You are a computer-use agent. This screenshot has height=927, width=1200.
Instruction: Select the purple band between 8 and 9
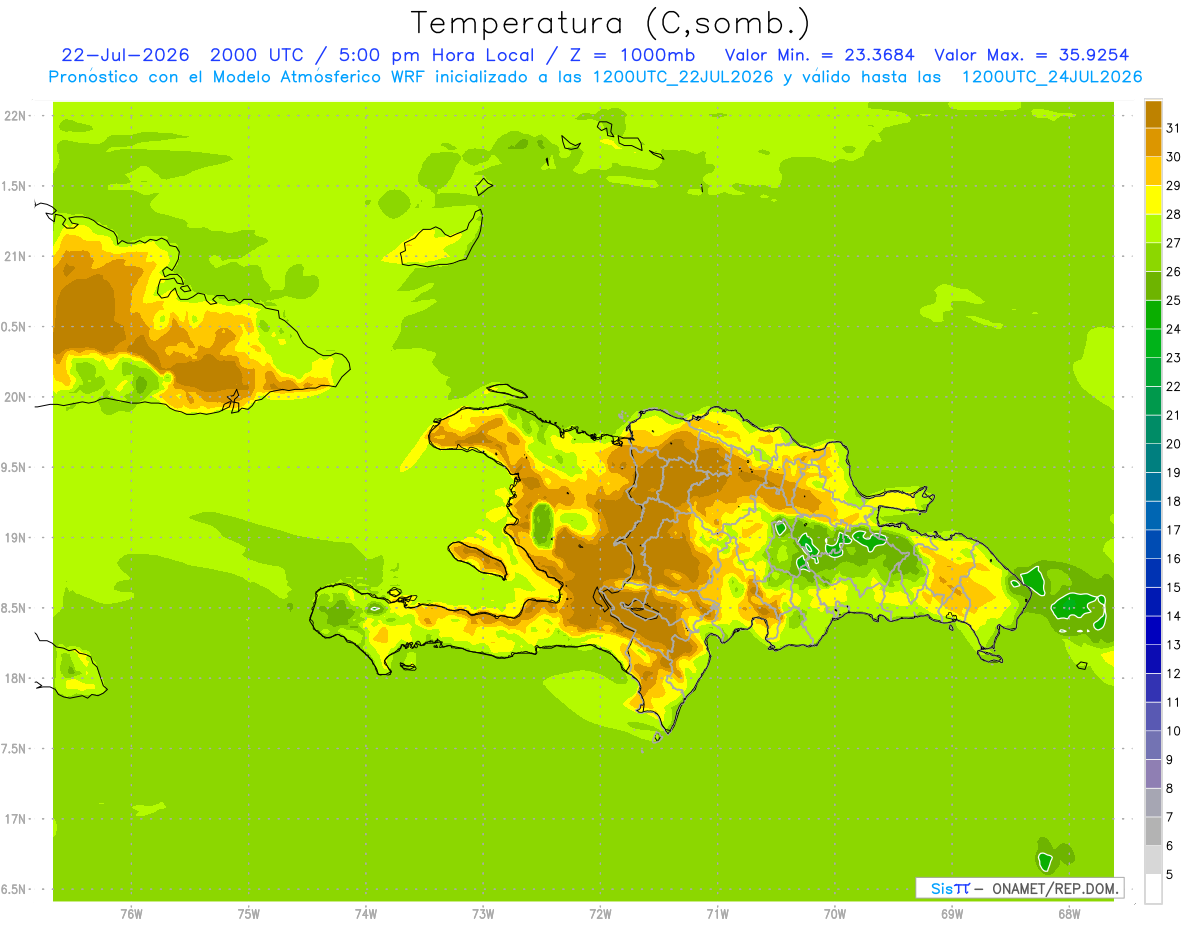pyautogui.click(x=1153, y=773)
